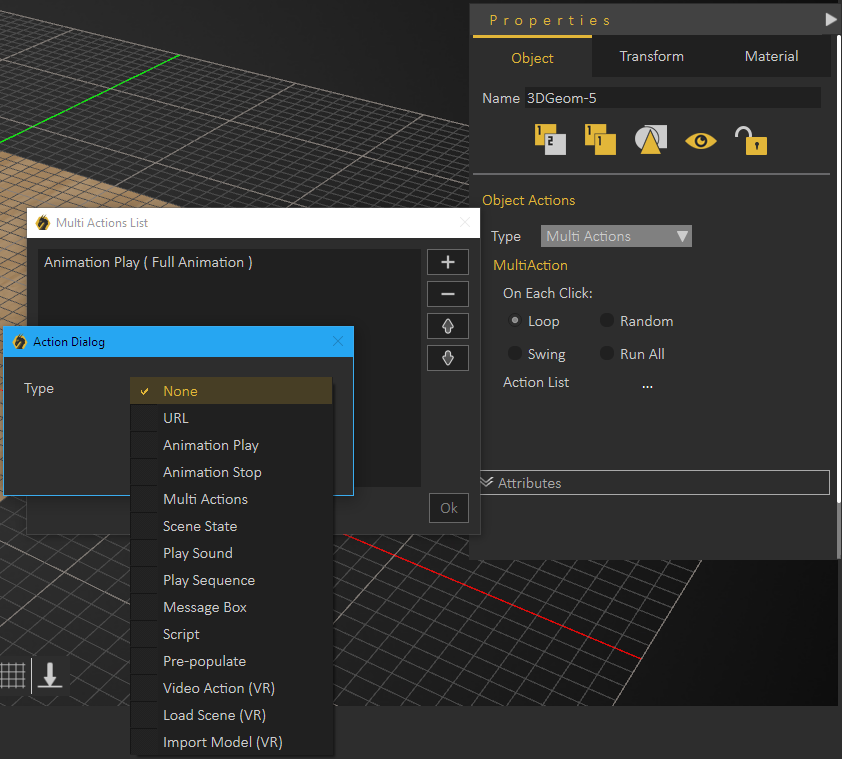Collapse Properties panel with the arrow icon
Viewport: 842px width, 759px height.
pos(830,20)
